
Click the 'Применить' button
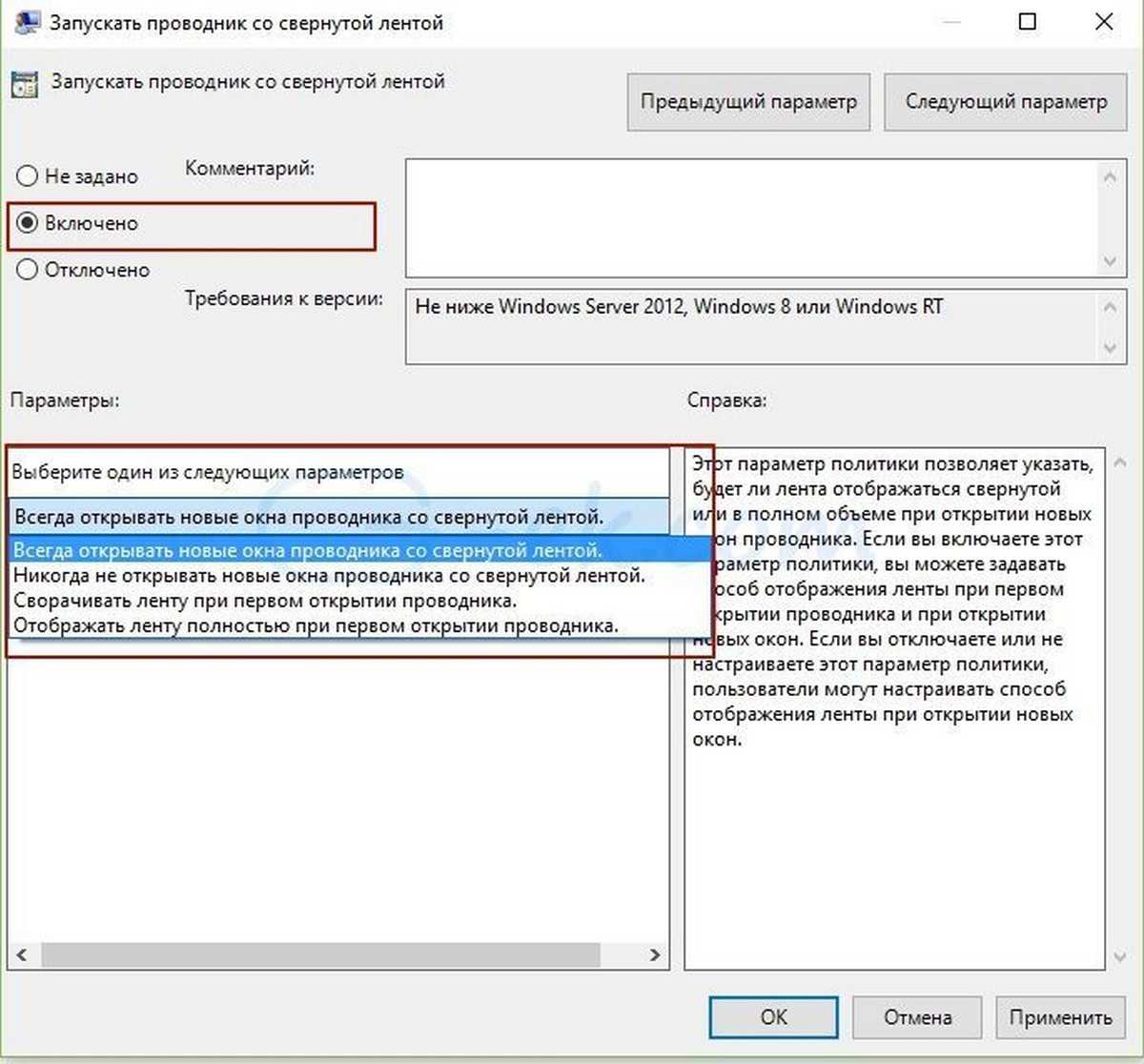pyautogui.click(x=1060, y=1016)
